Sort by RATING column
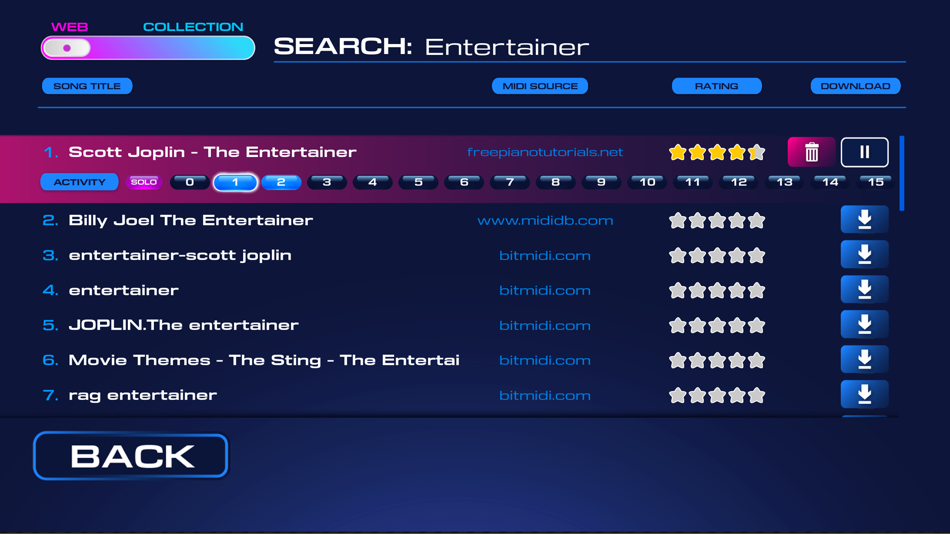This screenshot has height=534, width=950. coord(717,86)
